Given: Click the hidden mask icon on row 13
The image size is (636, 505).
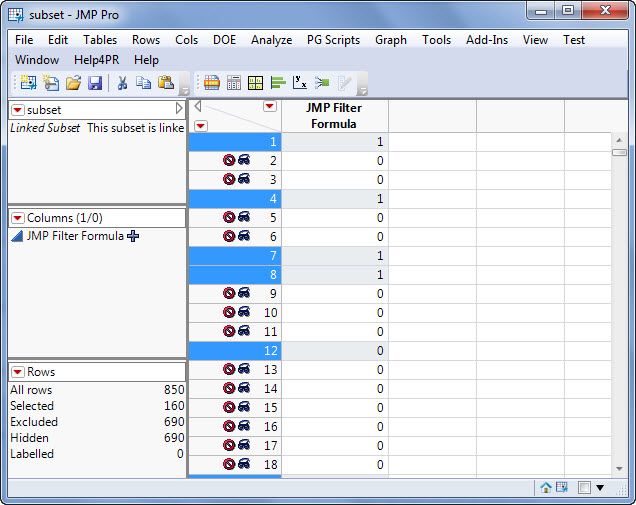Looking at the screenshot, I should point(244,369).
